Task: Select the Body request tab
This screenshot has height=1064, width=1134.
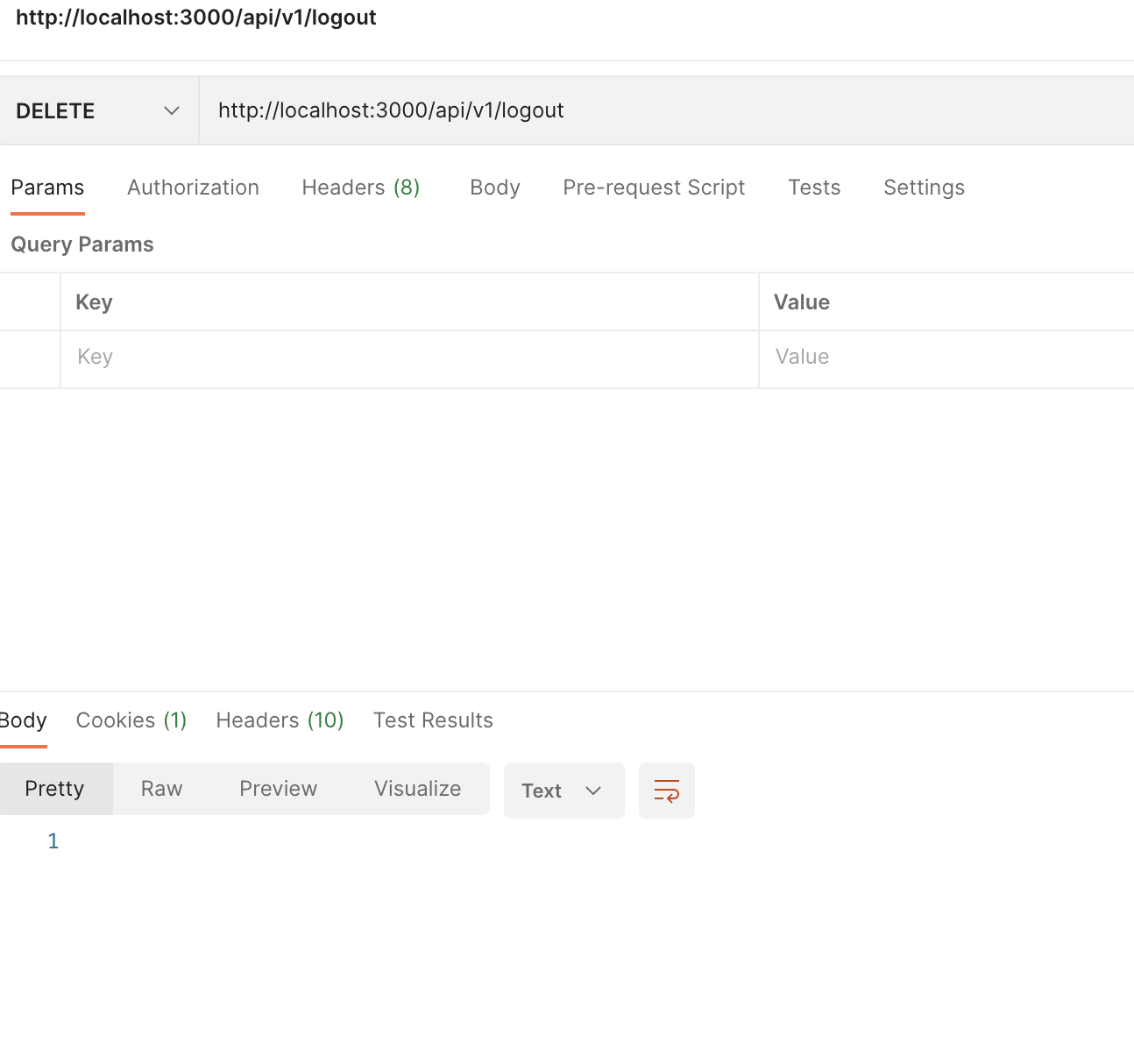Action: pyautogui.click(x=494, y=188)
